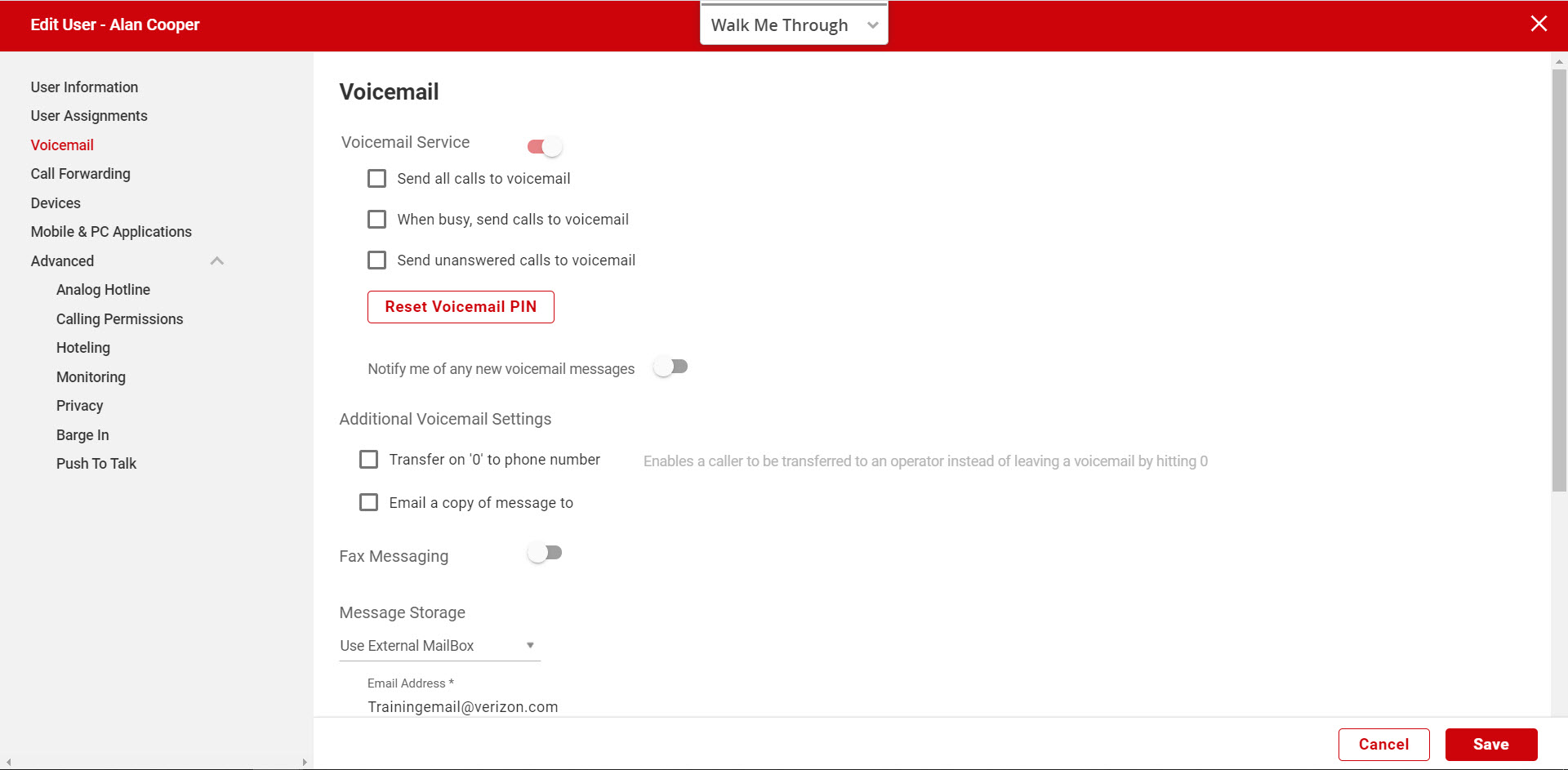Toggle the Voicemail Service switch

(x=545, y=147)
